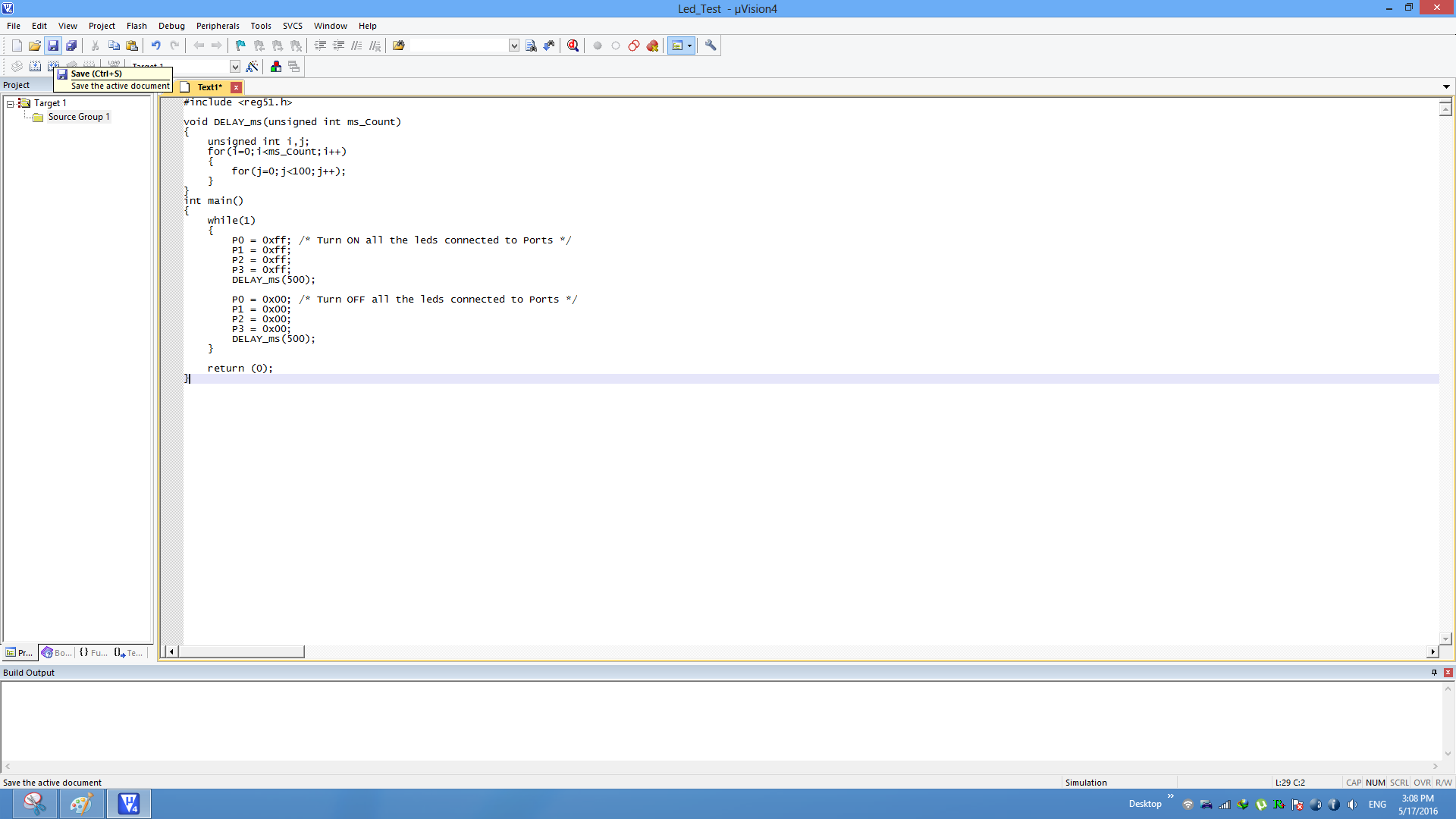Start the debug session magnifier icon
Image resolution: width=1456 pixels, height=819 pixels.
[573, 45]
